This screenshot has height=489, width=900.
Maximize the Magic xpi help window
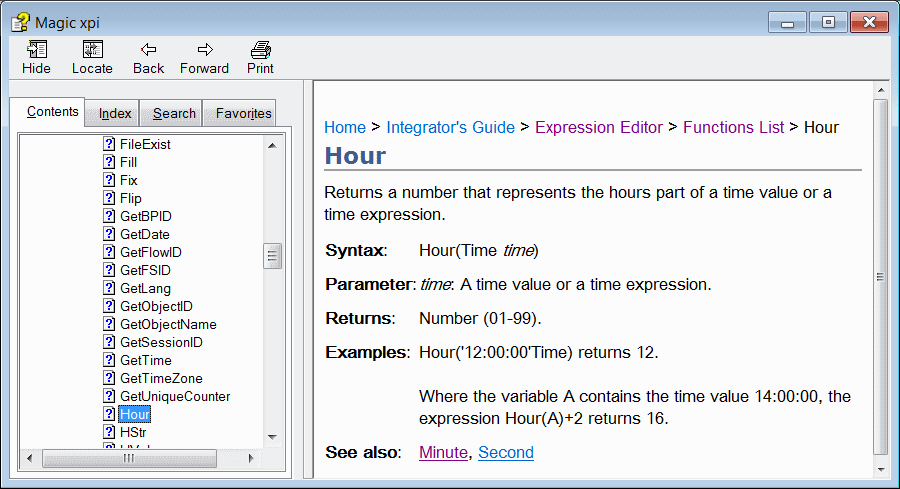pos(828,23)
